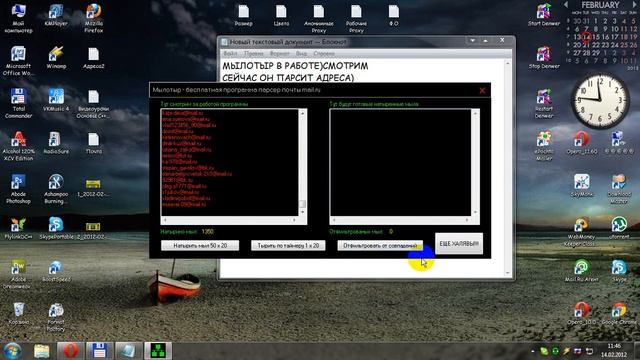Select Mail.Ru Агент desktop icon
The image size is (640, 360).
pos(581,271)
